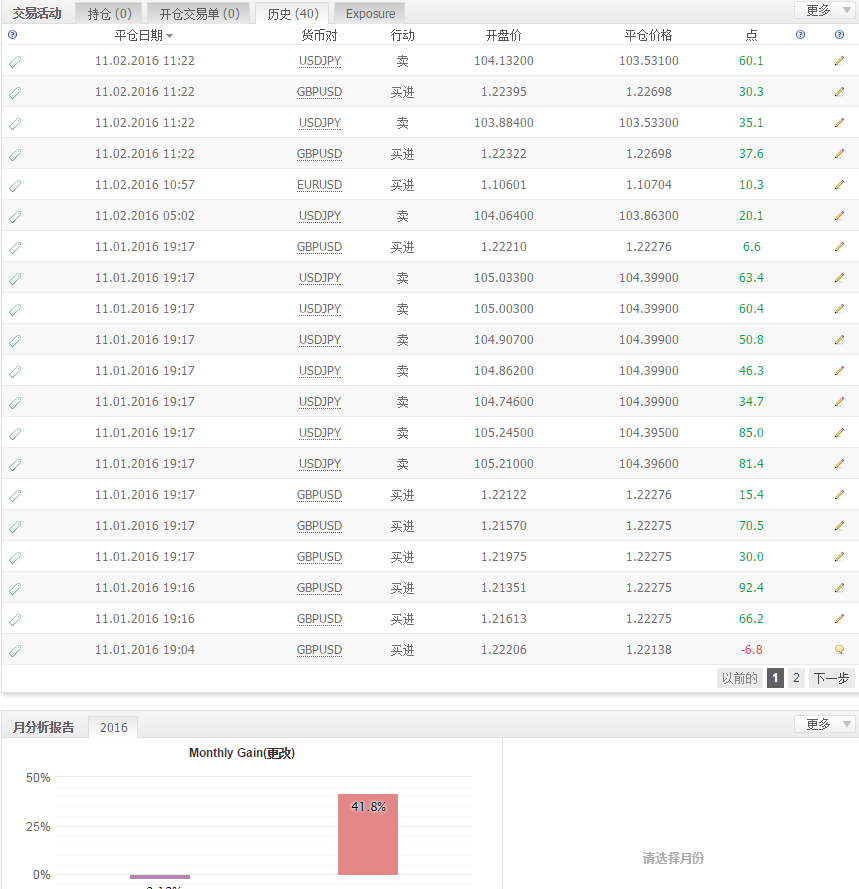Go to 以前的 page
The width and height of the screenshot is (859, 889).
click(x=739, y=678)
